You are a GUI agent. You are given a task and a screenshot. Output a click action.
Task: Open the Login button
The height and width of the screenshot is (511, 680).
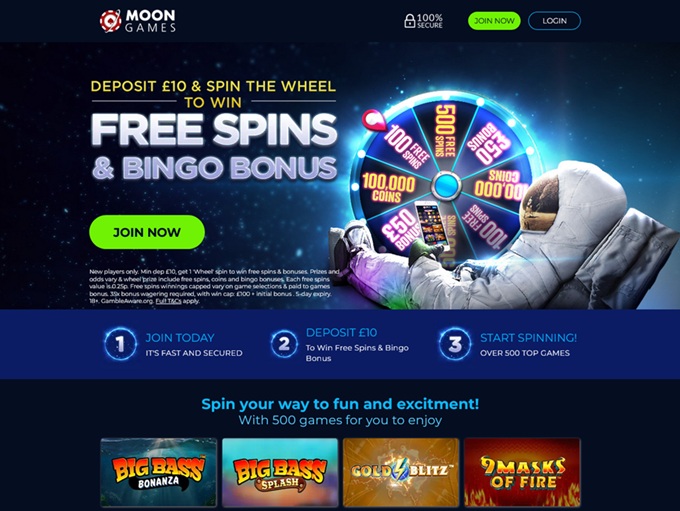554,21
